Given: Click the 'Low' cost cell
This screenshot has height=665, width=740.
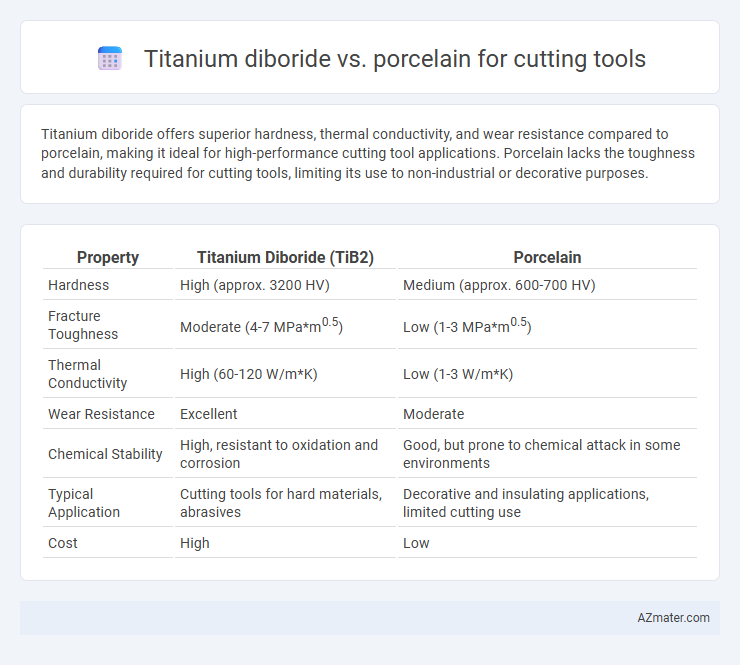Looking at the screenshot, I should coord(416,543).
